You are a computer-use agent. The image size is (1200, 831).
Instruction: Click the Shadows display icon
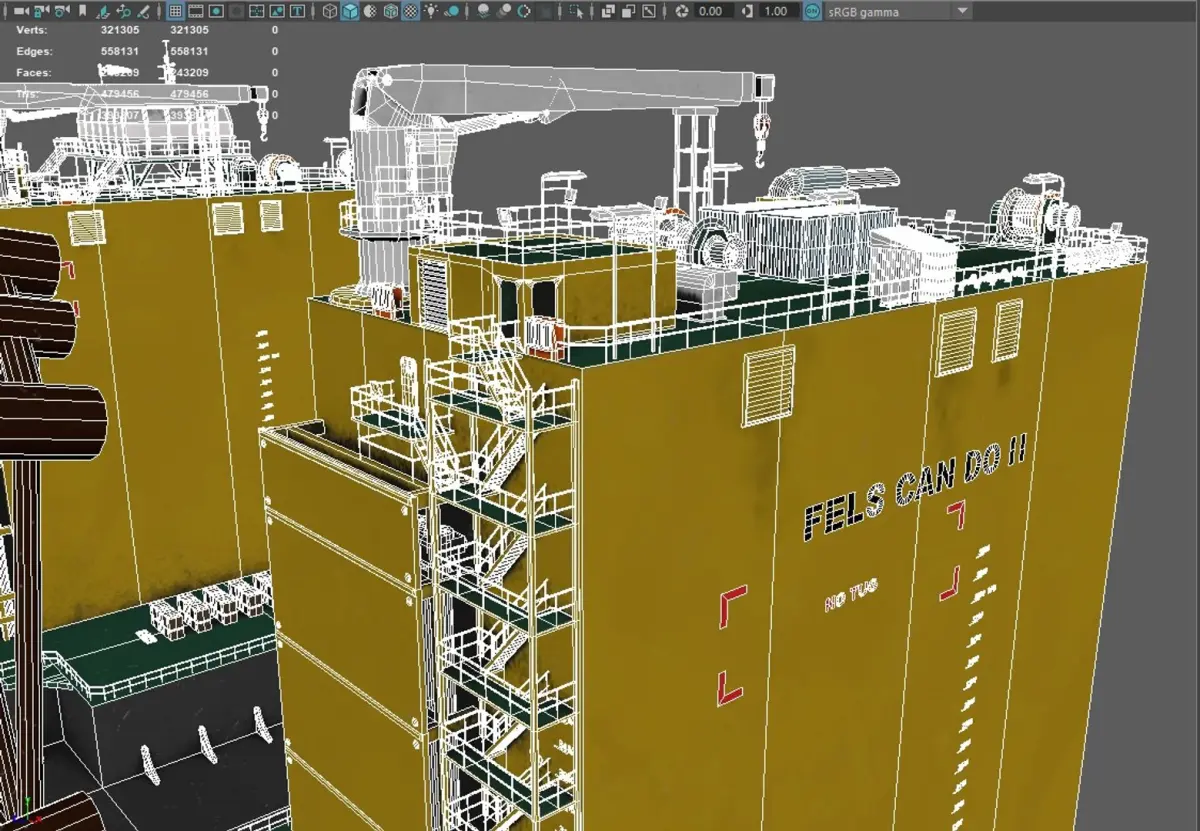click(451, 11)
